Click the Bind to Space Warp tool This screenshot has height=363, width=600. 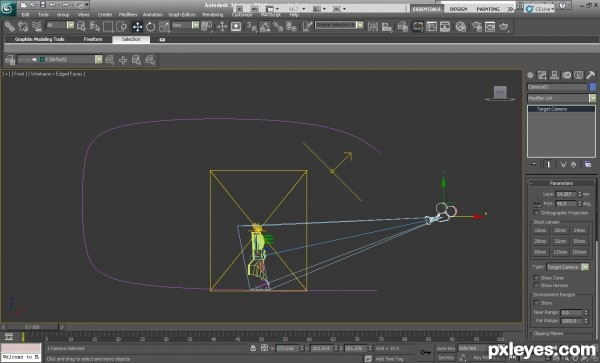tap(37, 26)
